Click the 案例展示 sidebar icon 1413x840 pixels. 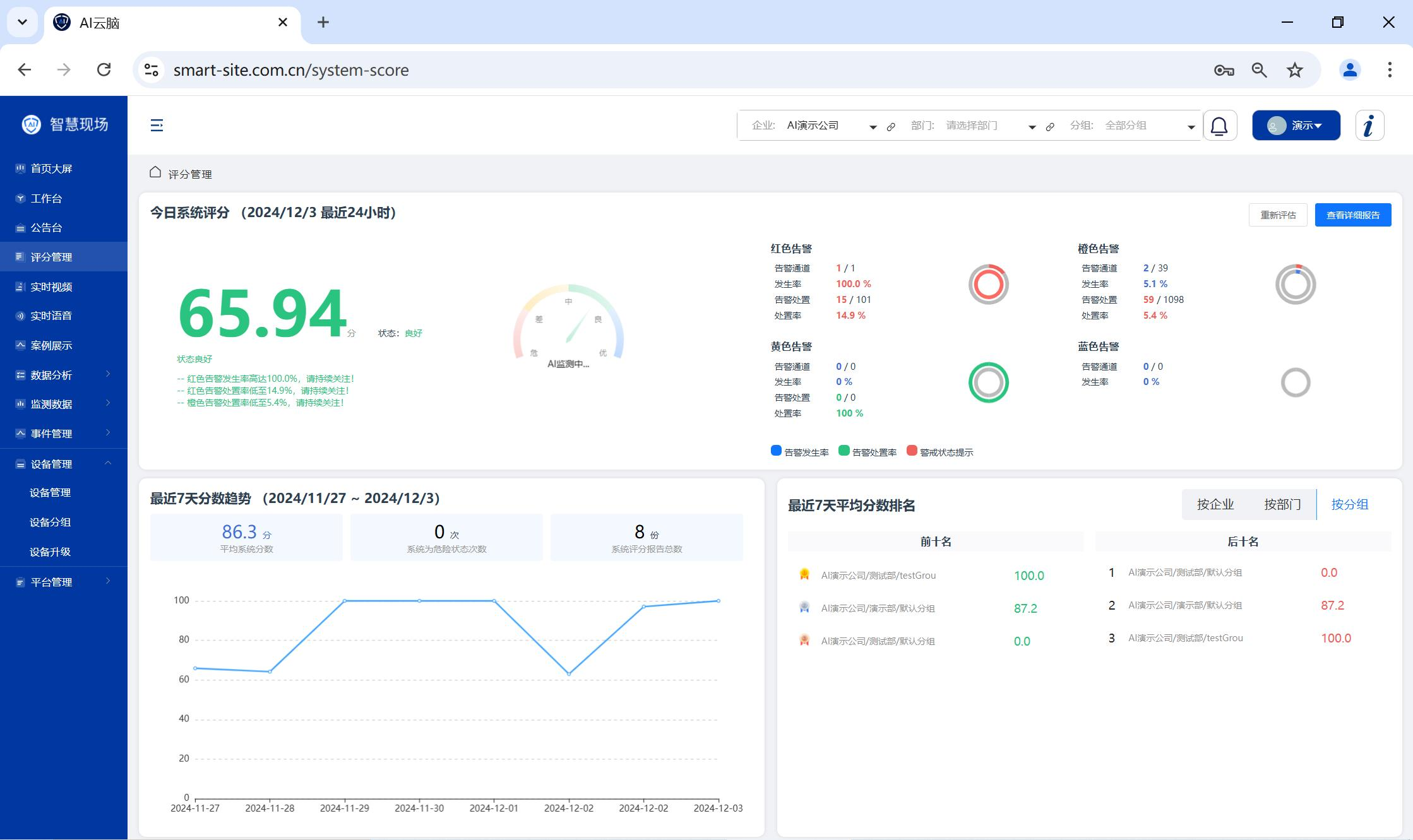(x=20, y=345)
